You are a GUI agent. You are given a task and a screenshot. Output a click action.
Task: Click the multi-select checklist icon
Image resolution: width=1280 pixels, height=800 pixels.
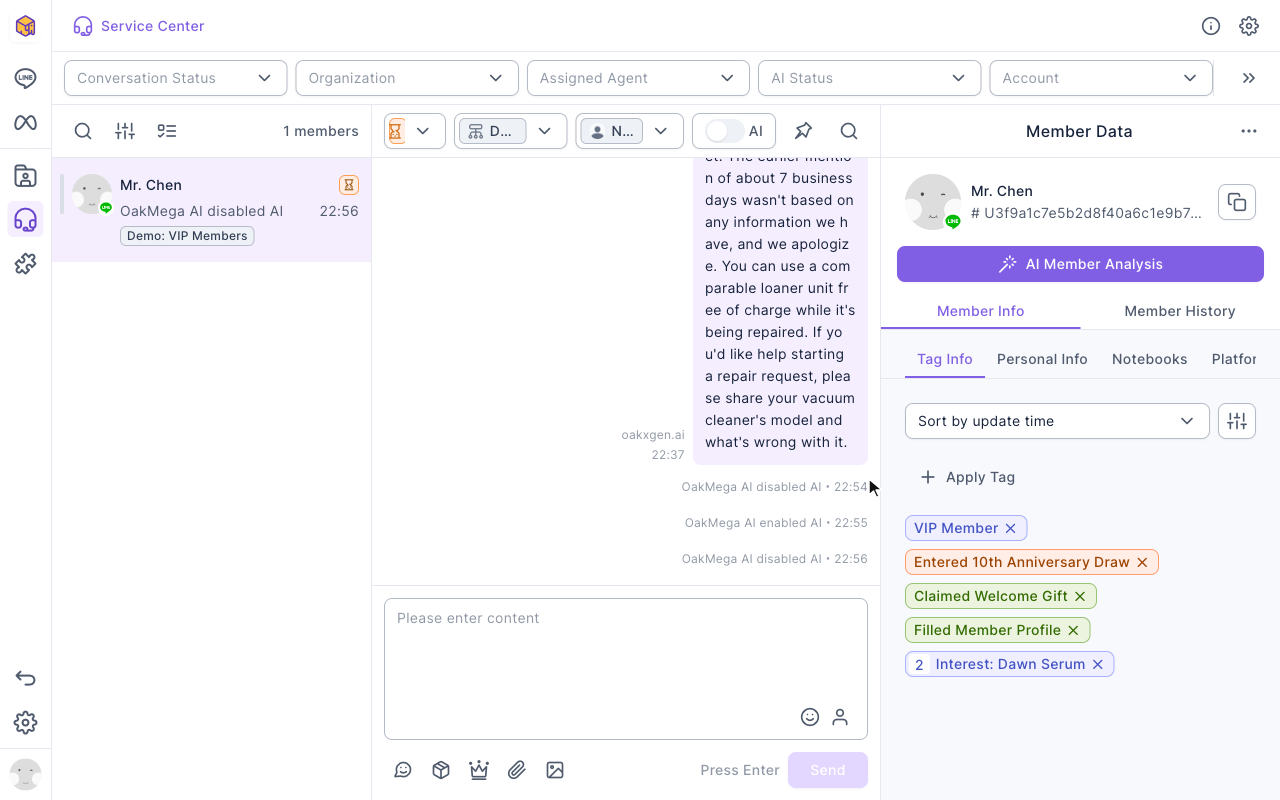click(x=167, y=131)
